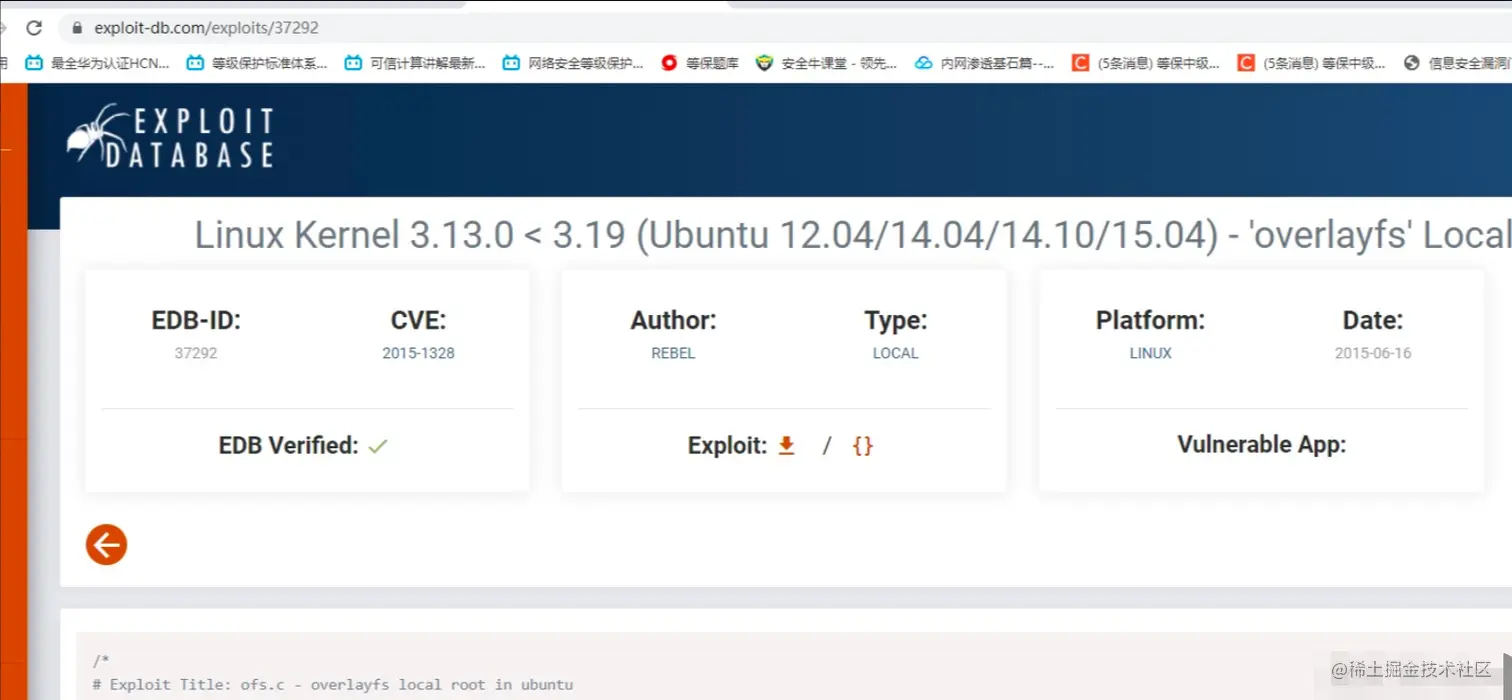
Task: Open the first (5条消息) 等保中级 bookmark
Action: tap(1146, 63)
